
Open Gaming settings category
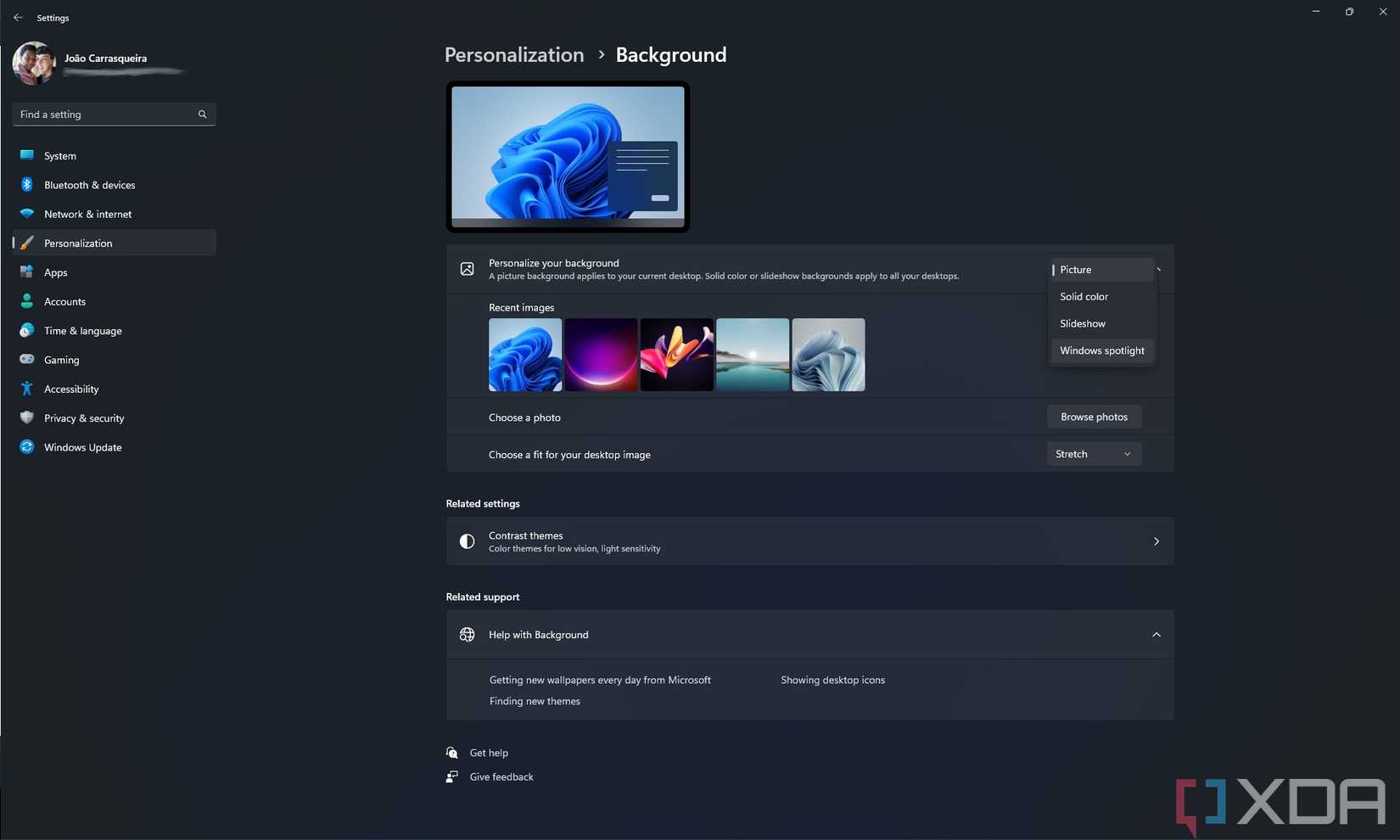(114, 359)
